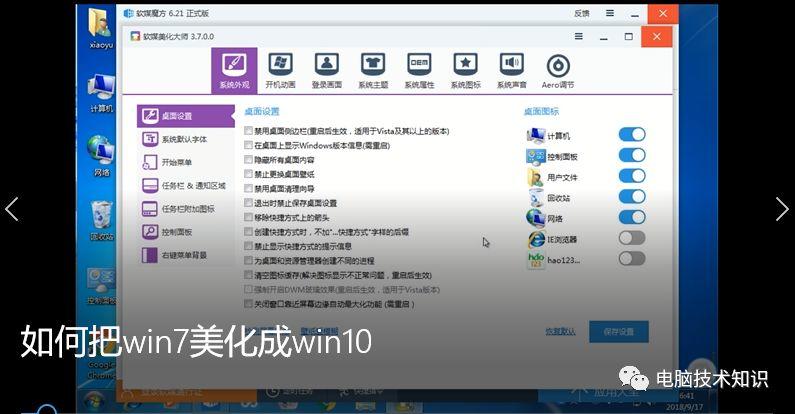
Task: Check 在桌面上显示Windows版本信息 option
Action: (248, 145)
